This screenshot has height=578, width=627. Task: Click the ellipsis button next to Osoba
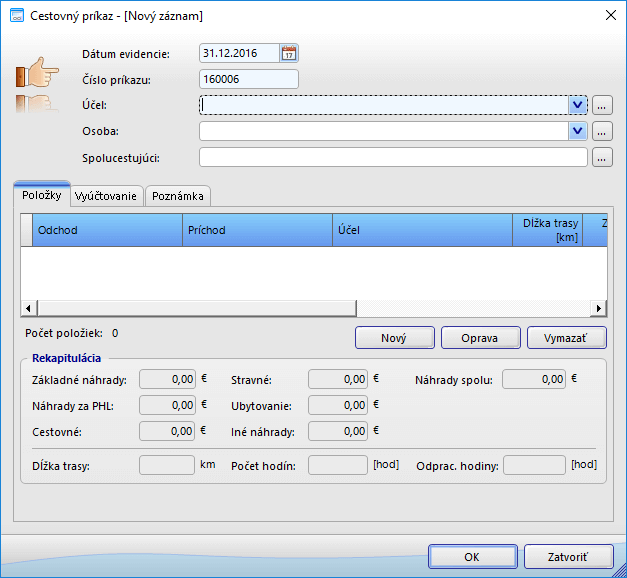click(601, 131)
